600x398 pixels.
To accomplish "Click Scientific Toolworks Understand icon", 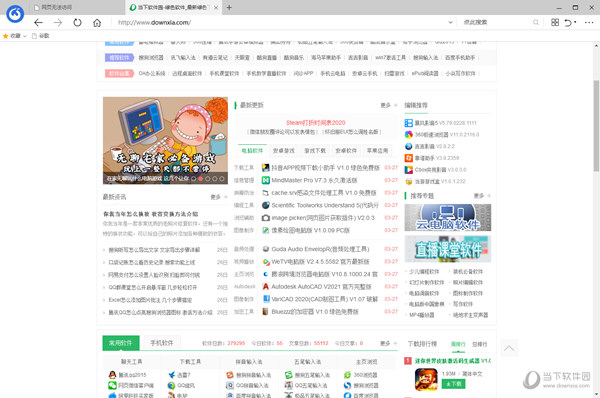I will [x=266, y=205].
